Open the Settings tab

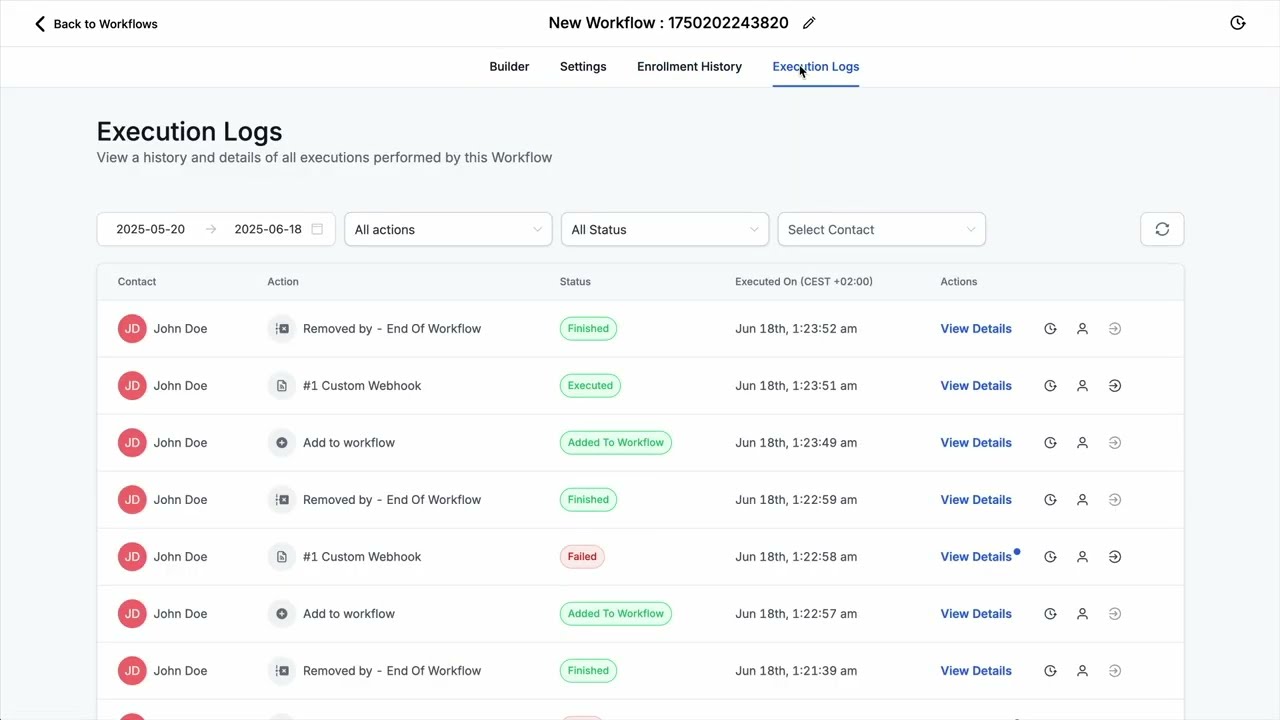(x=583, y=67)
